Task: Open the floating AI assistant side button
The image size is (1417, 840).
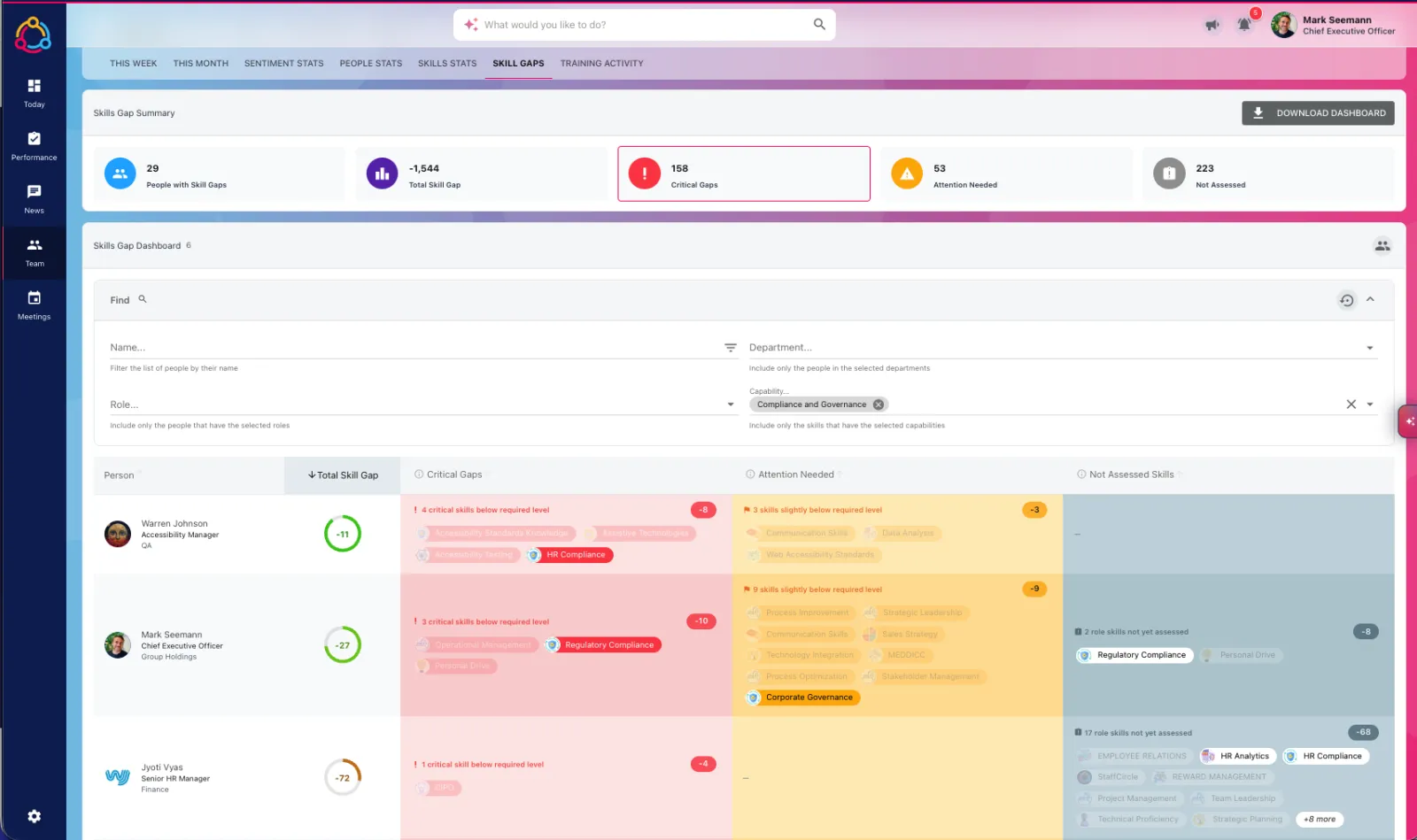Action: coord(1408,421)
